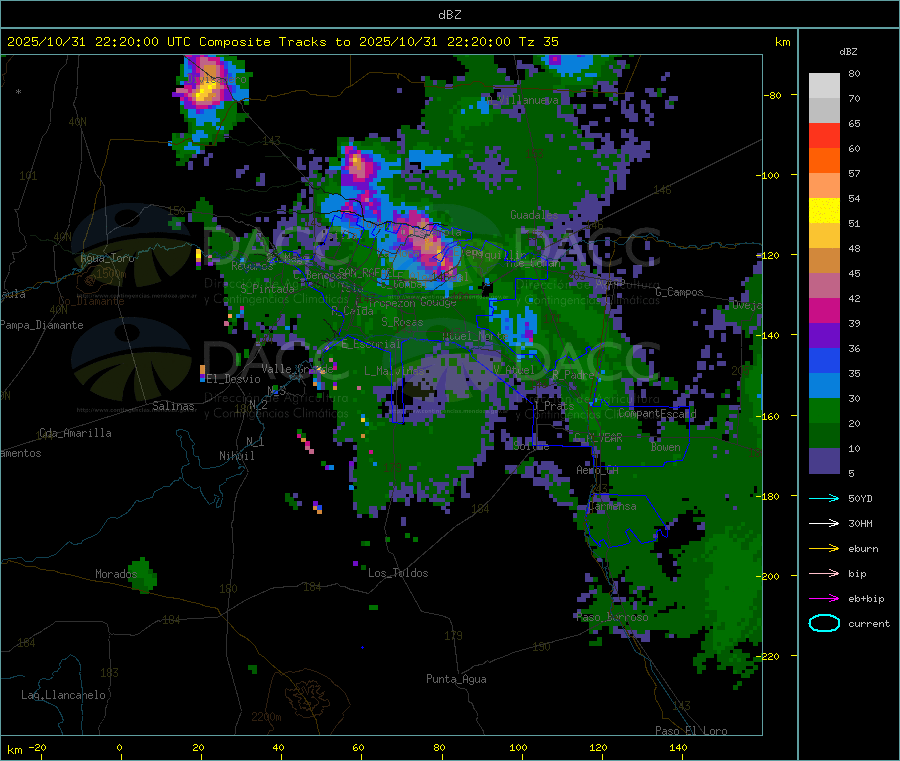The height and width of the screenshot is (761, 900).
Task: Click the 'Agua_Toro' map label
Action: [x=107, y=258]
